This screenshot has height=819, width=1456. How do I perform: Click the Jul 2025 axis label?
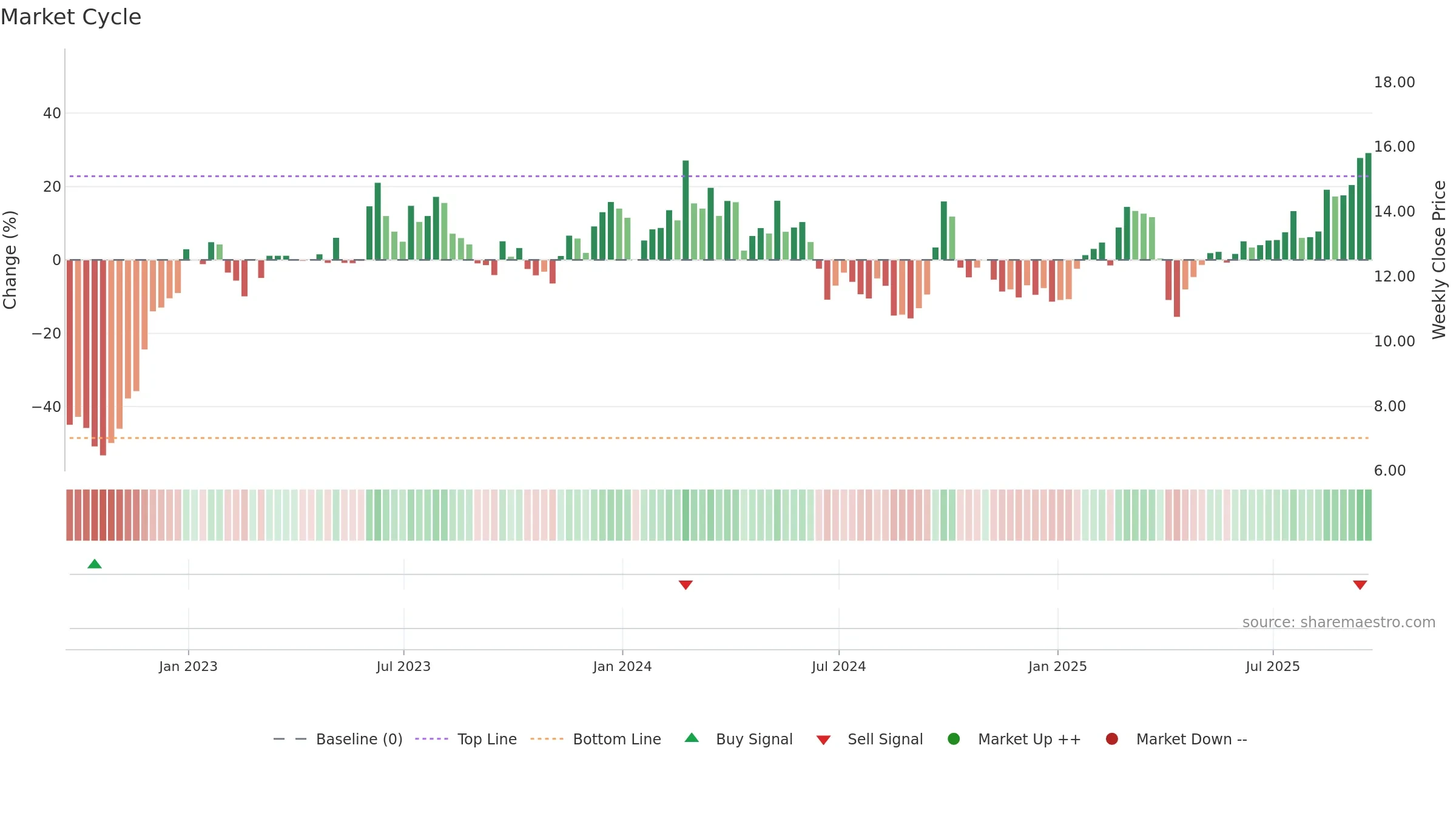(x=1273, y=667)
